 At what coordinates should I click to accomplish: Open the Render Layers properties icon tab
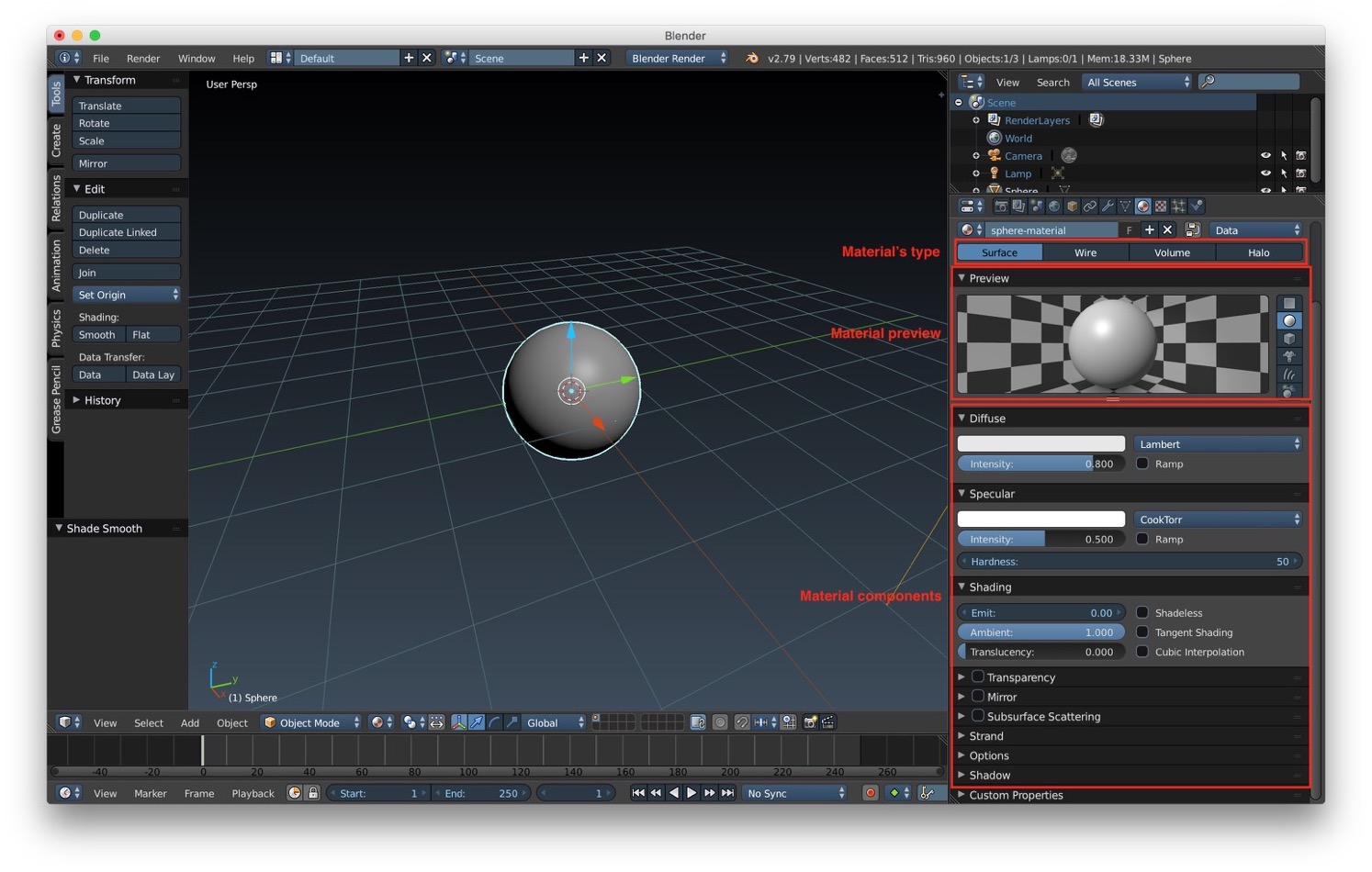pos(1018,207)
